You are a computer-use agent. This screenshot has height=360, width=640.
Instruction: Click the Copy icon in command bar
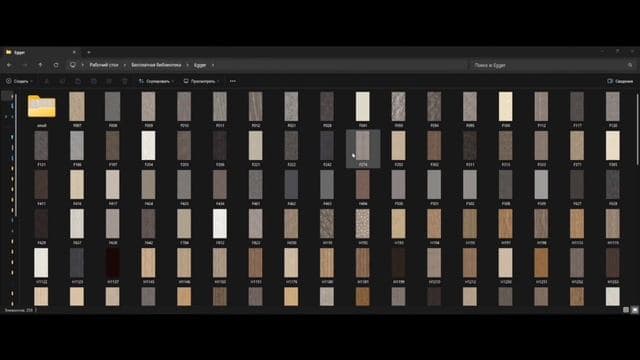(x=62, y=81)
